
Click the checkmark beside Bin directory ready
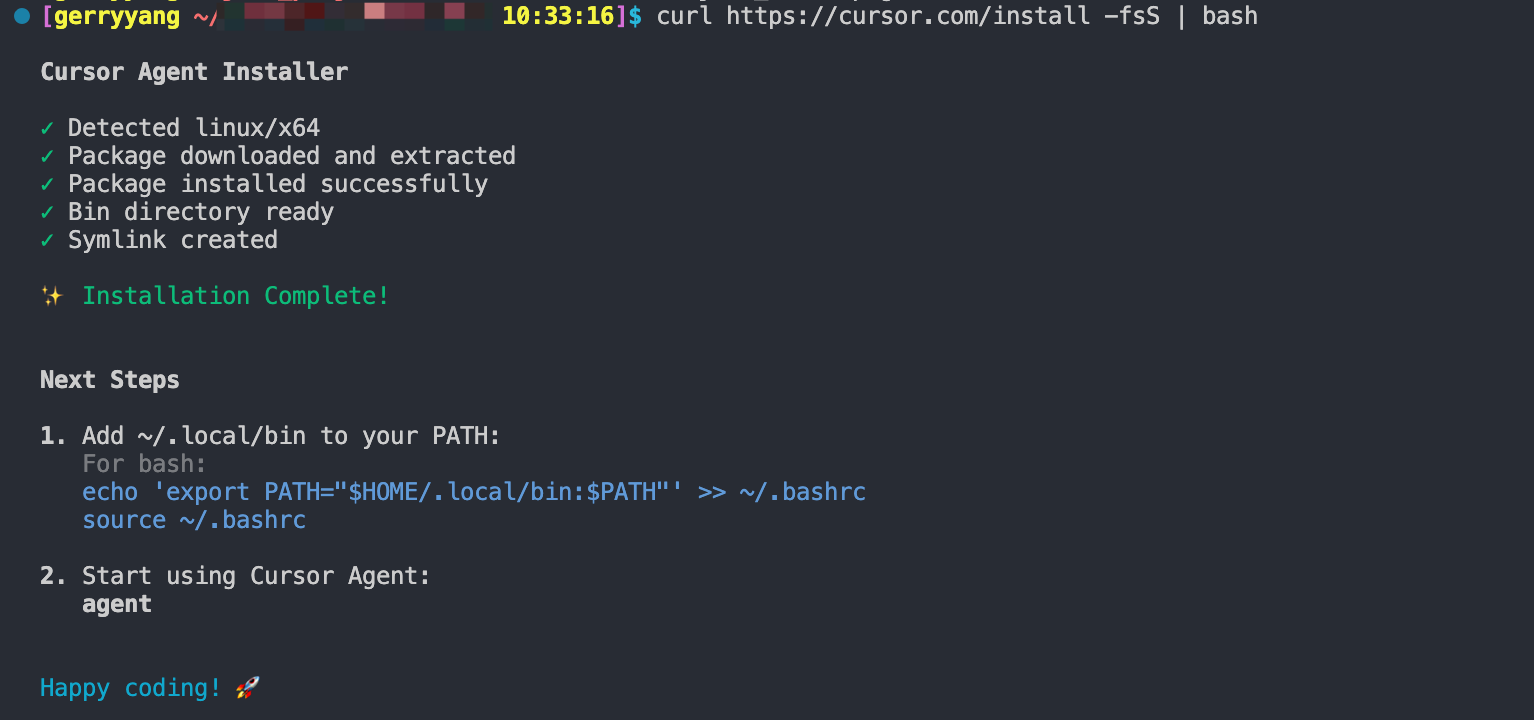click(x=47, y=212)
